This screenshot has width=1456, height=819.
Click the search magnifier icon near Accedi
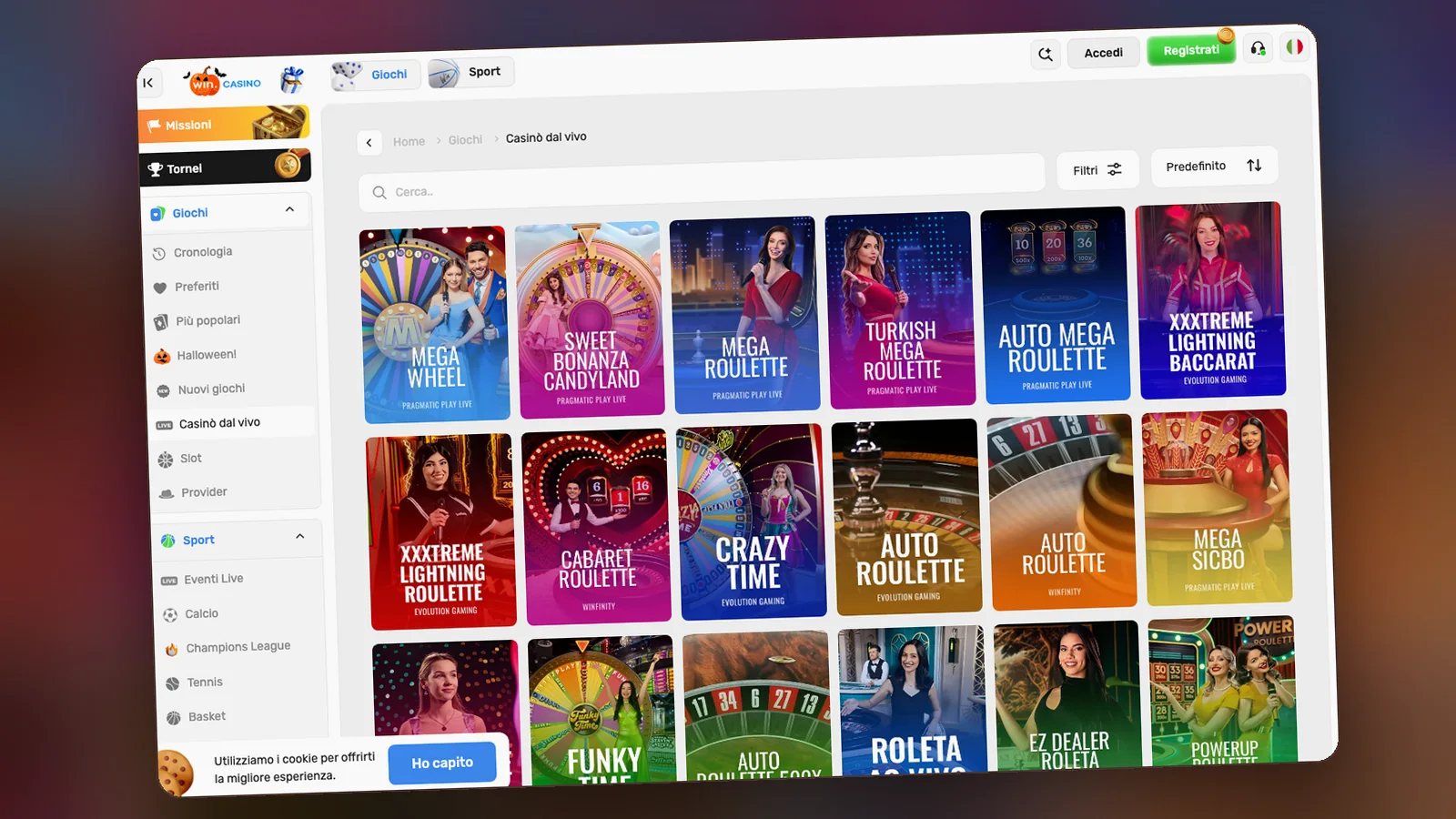point(1046,55)
